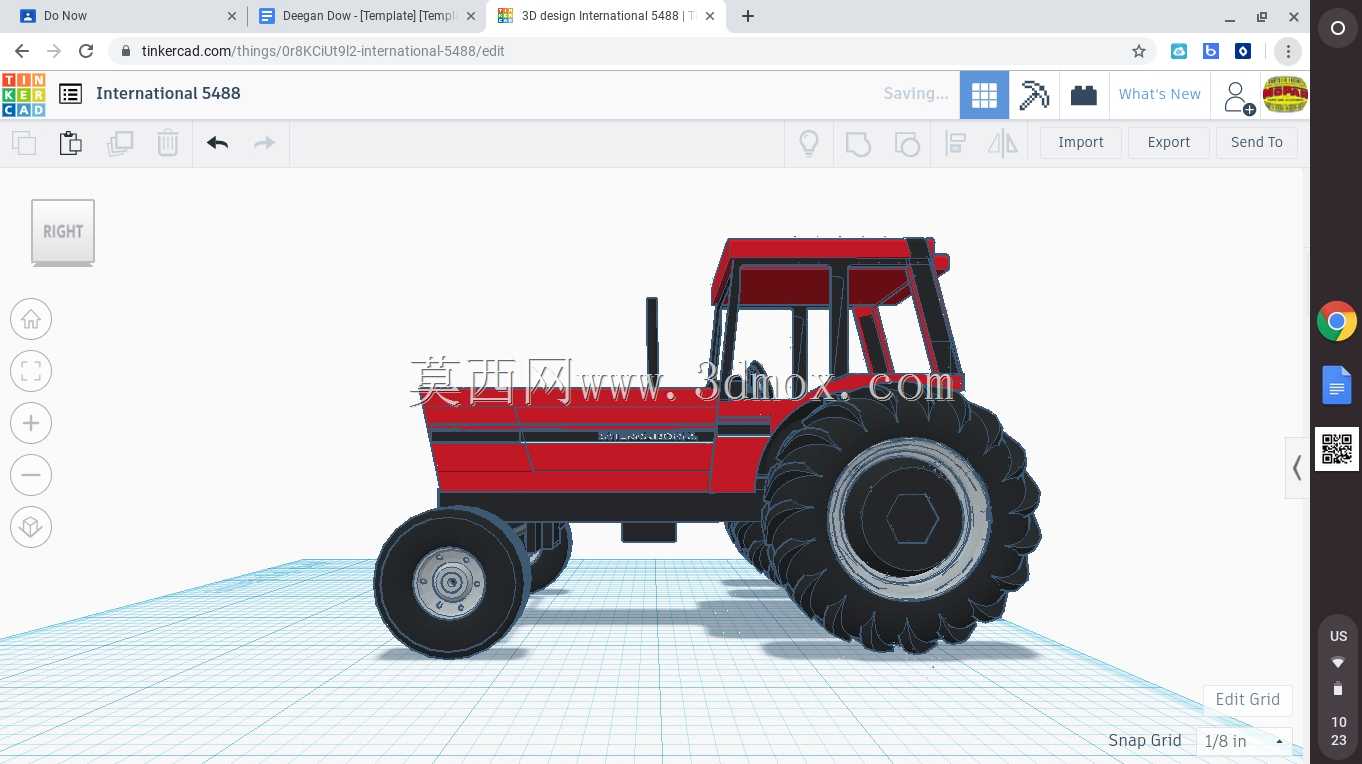Click the Send To button
Screen dimensions: 1362x764
click(x=1256, y=142)
